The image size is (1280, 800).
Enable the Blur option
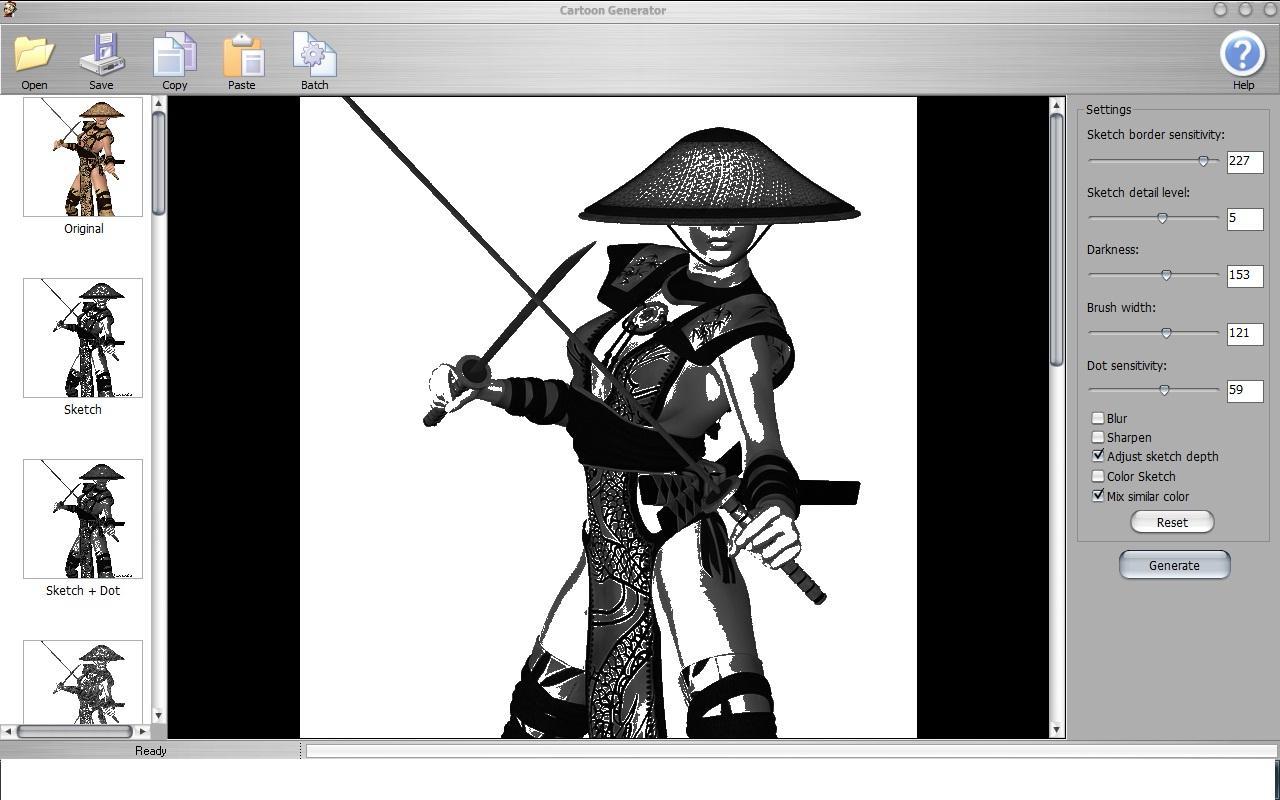point(1097,418)
